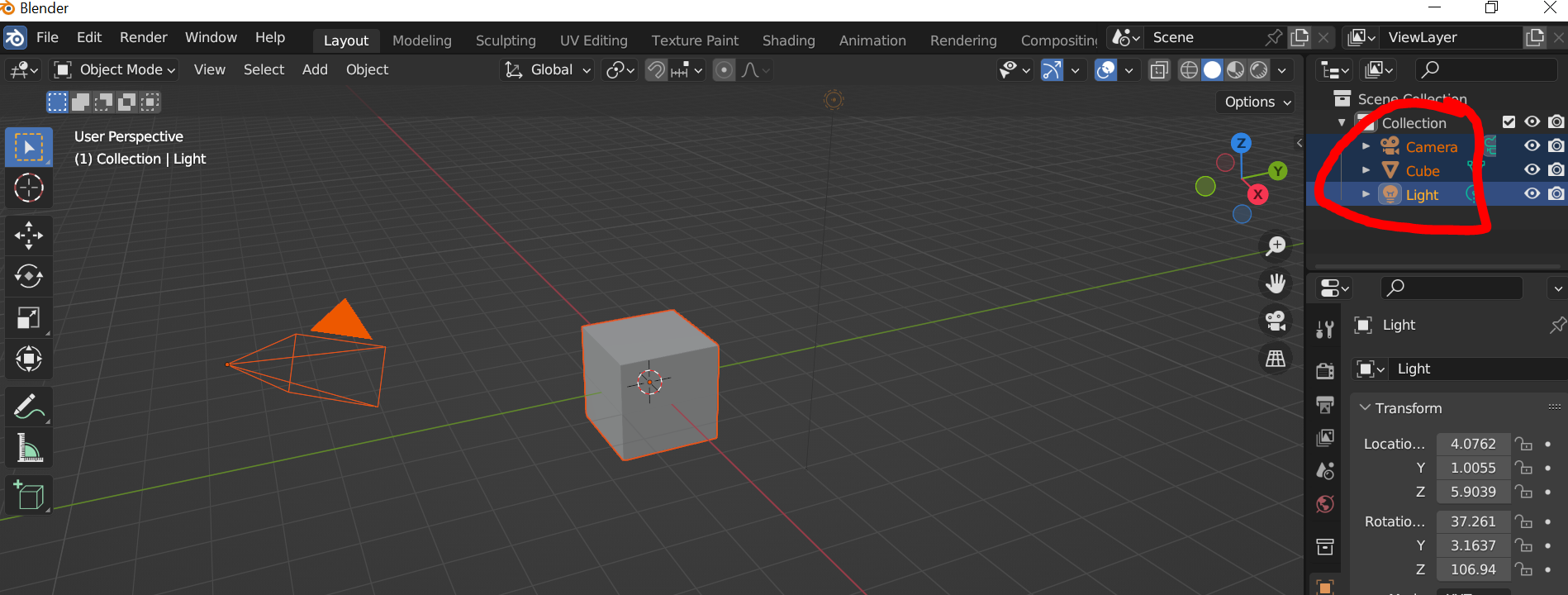Select the set-new selection mode icon
Image resolution: width=1568 pixels, height=595 pixels.
coord(57,102)
